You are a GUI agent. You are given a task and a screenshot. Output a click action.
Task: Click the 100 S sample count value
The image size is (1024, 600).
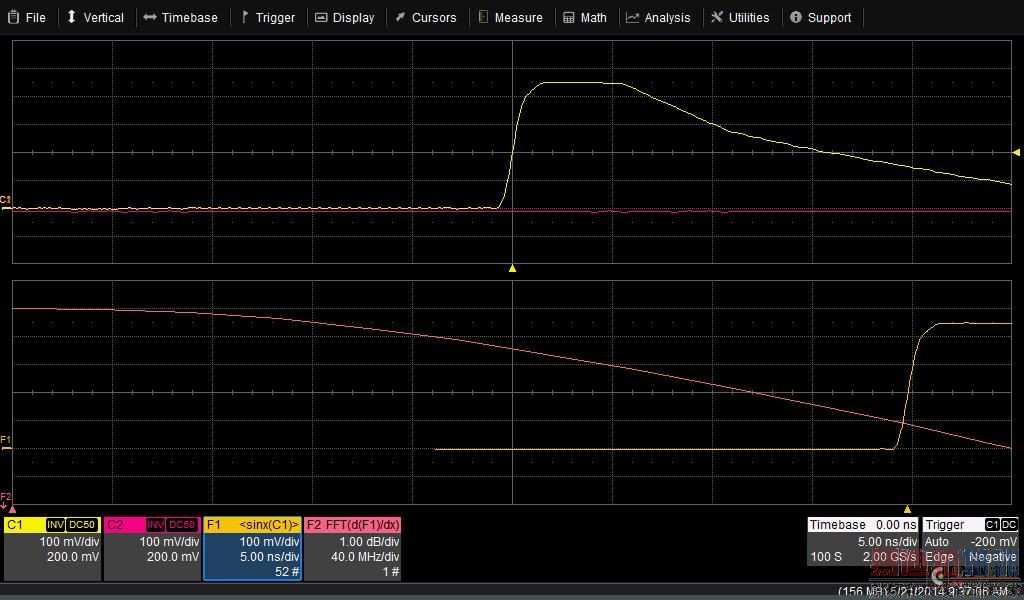pos(826,557)
